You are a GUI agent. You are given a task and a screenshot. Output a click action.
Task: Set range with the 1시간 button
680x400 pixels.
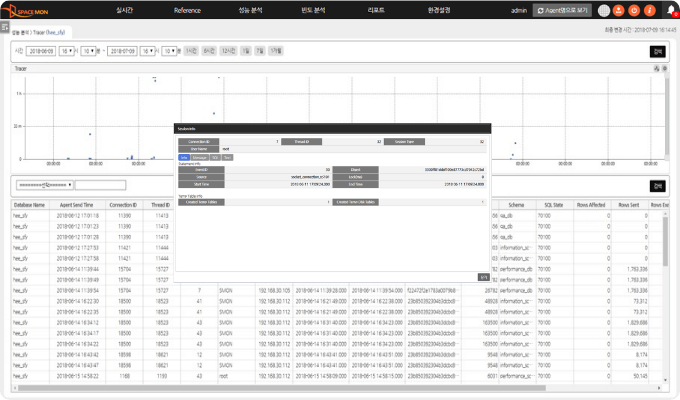tap(191, 51)
